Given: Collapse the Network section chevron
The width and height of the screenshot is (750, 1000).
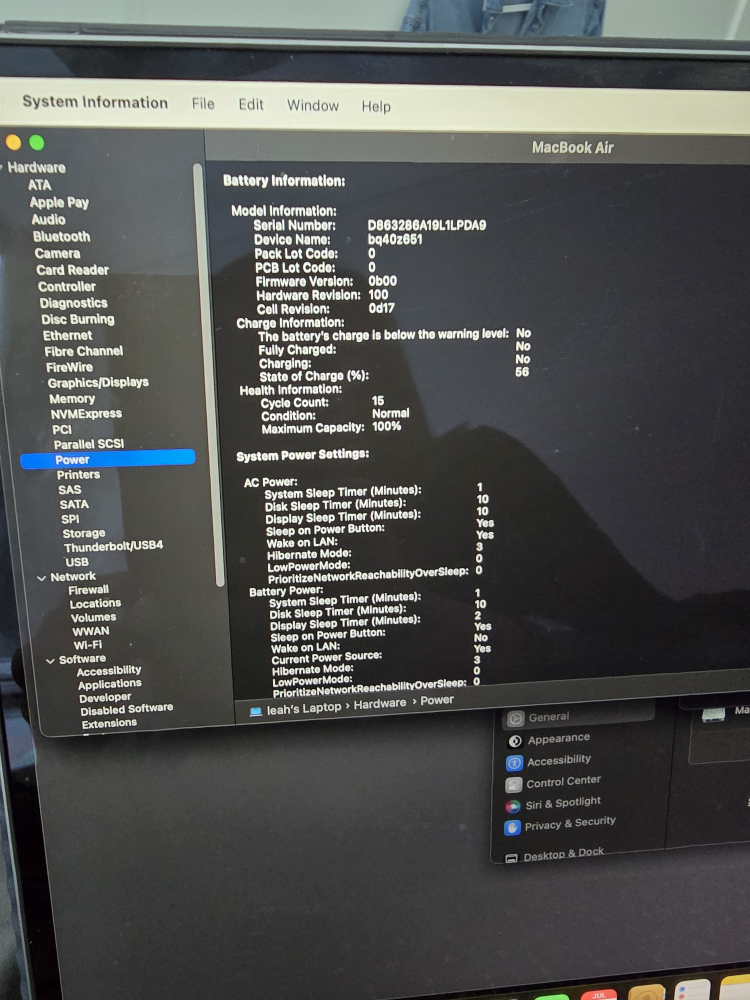Looking at the screenshot, I should [x=41, y=578].
